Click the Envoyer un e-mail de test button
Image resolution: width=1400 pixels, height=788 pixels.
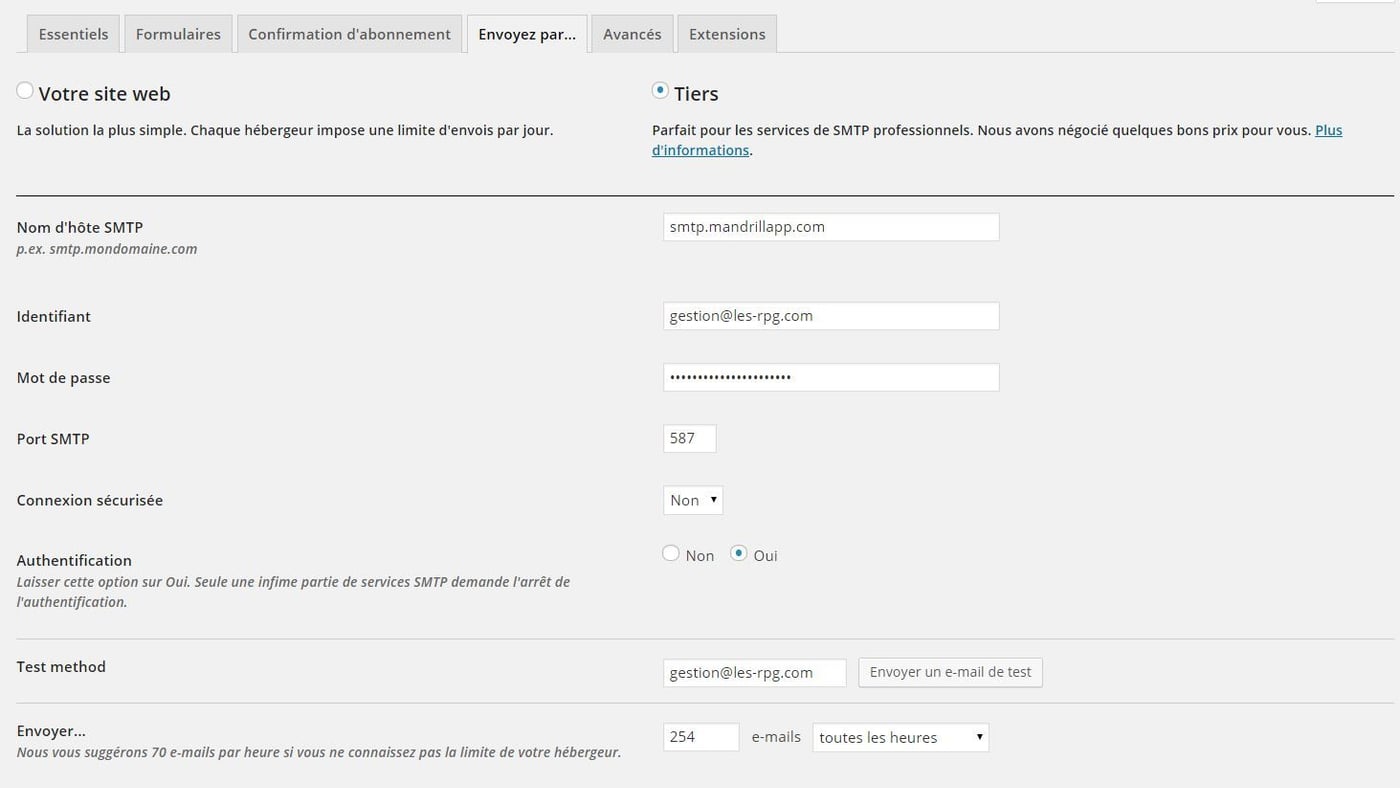[x=949, y=672]
